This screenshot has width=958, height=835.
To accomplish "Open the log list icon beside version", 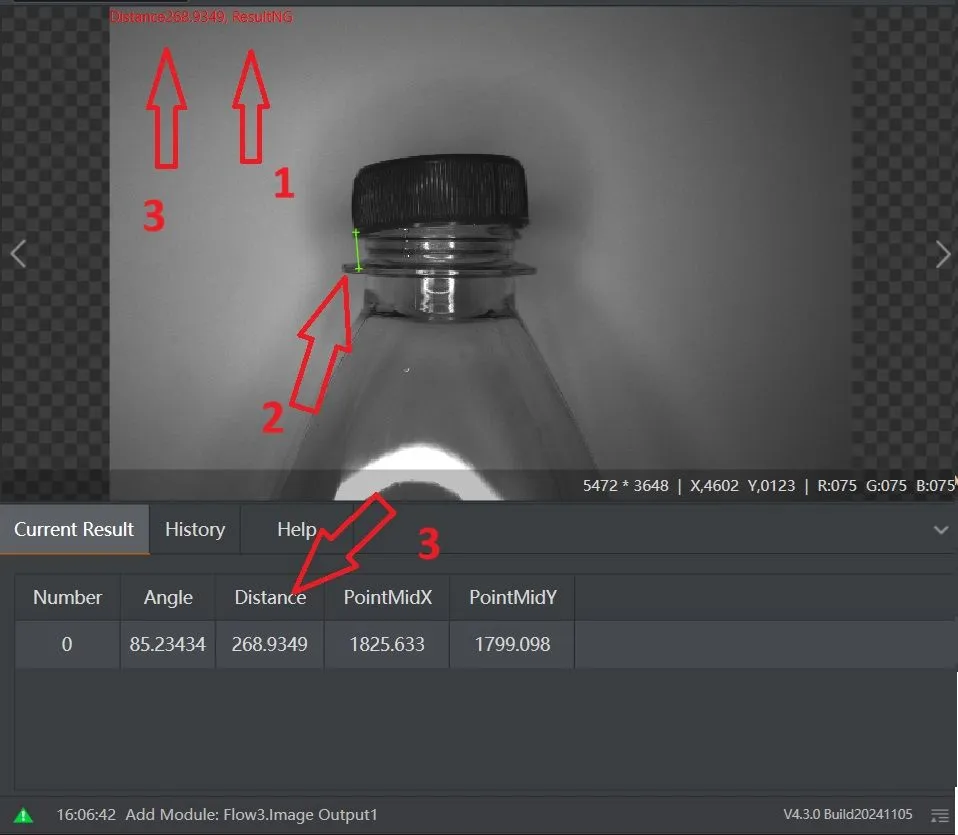I will click(x=939, y=815).
